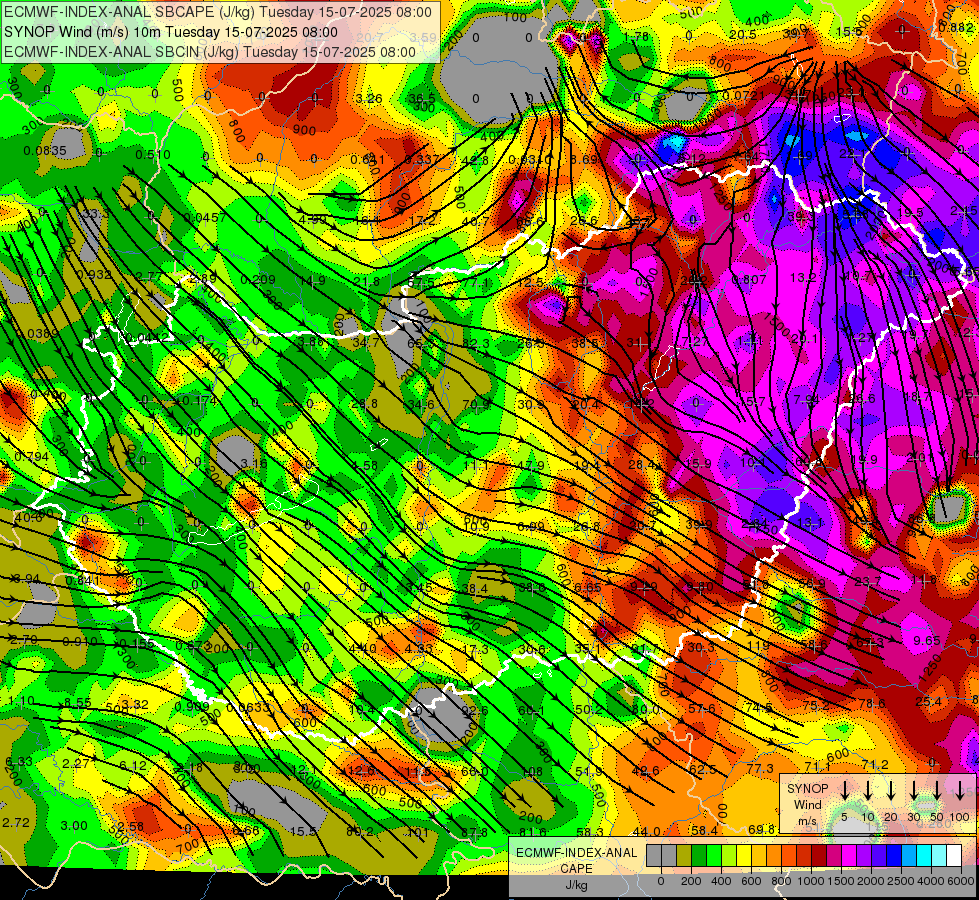Select the olive swatch in CAPE legend

tap(684, 856)
